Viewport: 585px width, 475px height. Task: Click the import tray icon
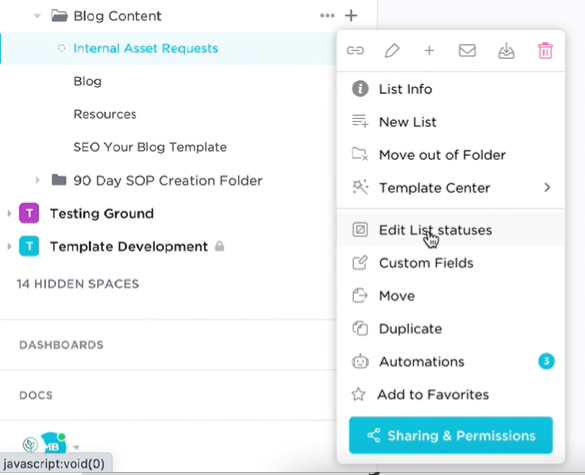(x=506, y=50)
